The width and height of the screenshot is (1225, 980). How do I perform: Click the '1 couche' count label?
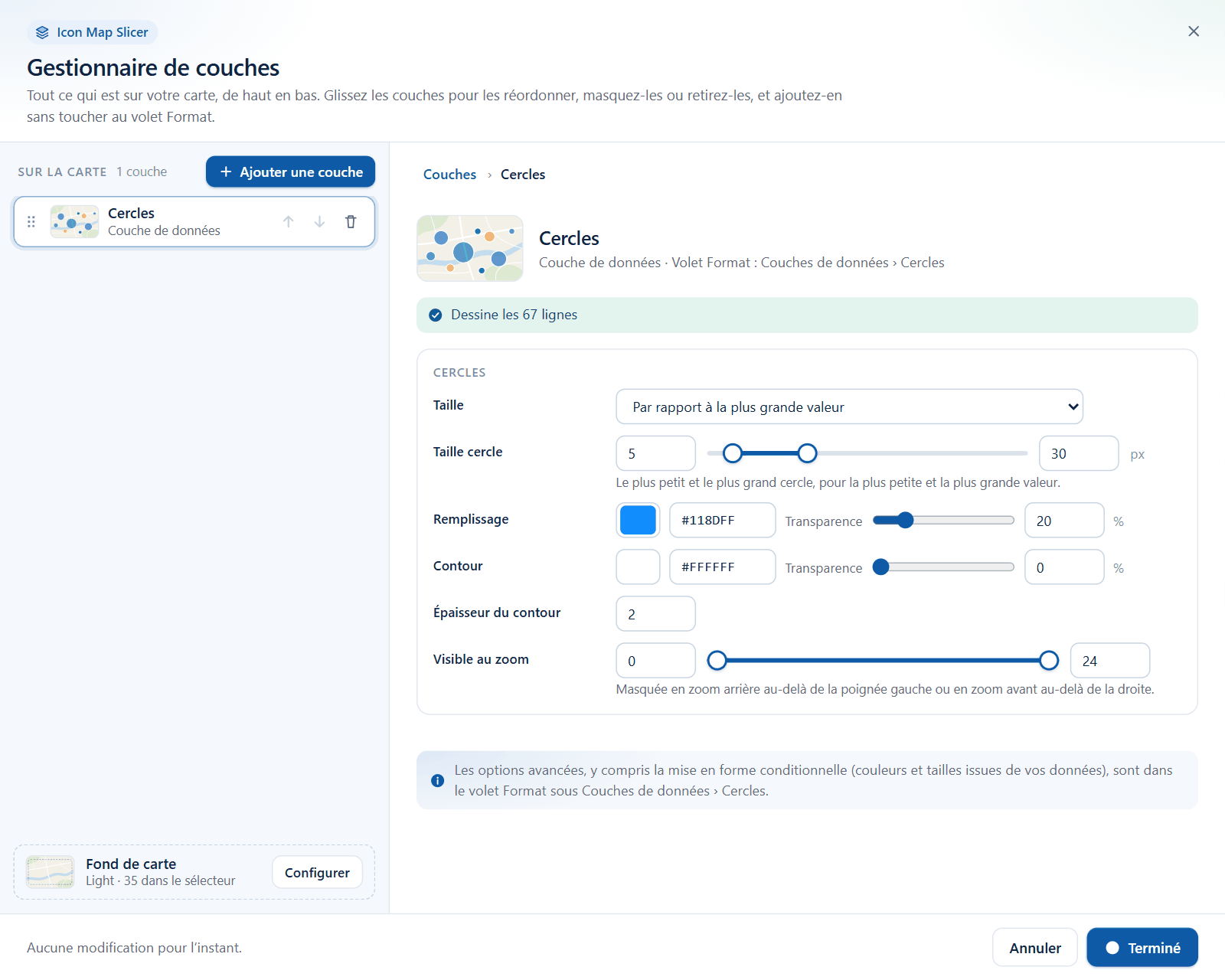[142, 171]
